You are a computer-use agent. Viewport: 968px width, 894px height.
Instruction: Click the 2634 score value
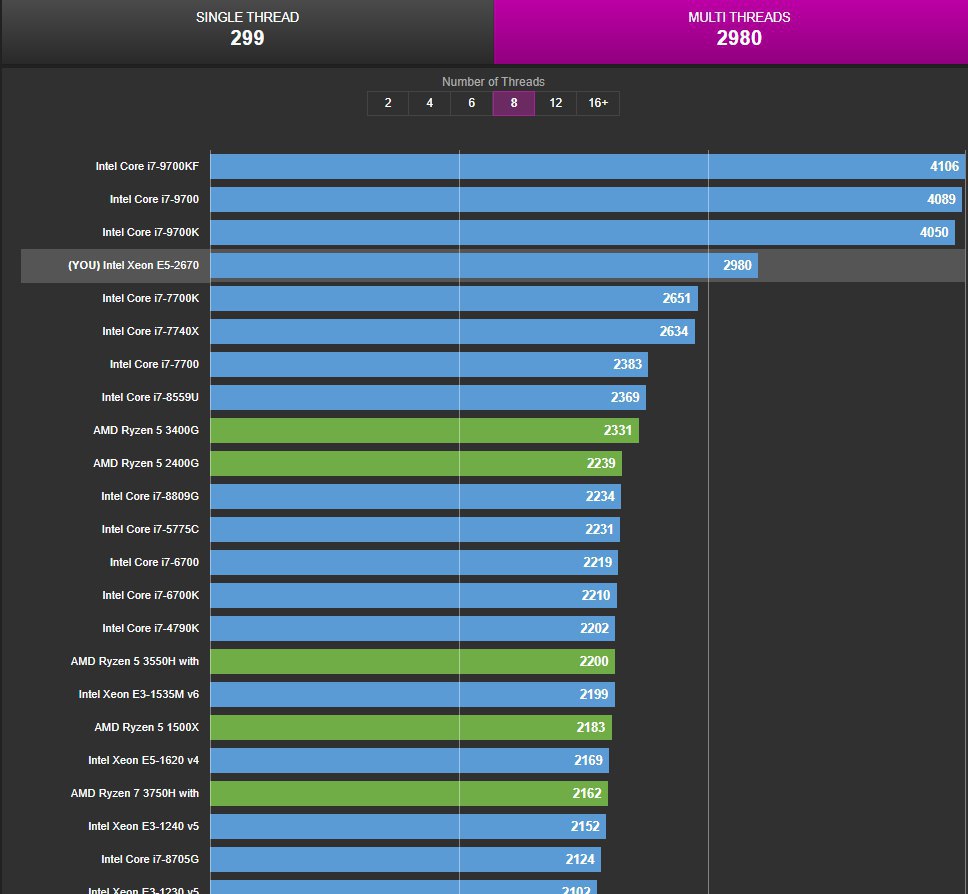tap(674, 332)
